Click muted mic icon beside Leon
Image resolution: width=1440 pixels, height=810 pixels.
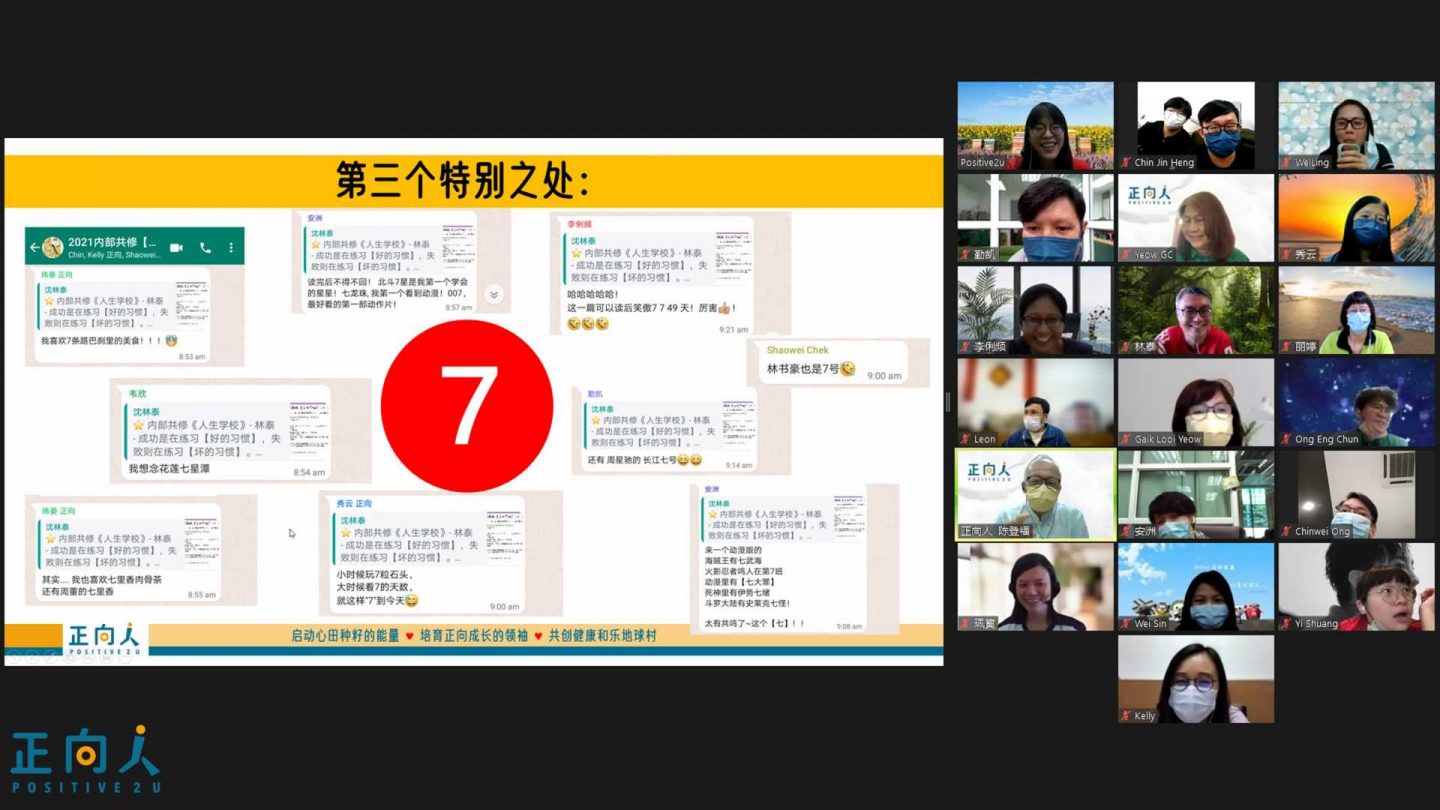click(966, 439)
